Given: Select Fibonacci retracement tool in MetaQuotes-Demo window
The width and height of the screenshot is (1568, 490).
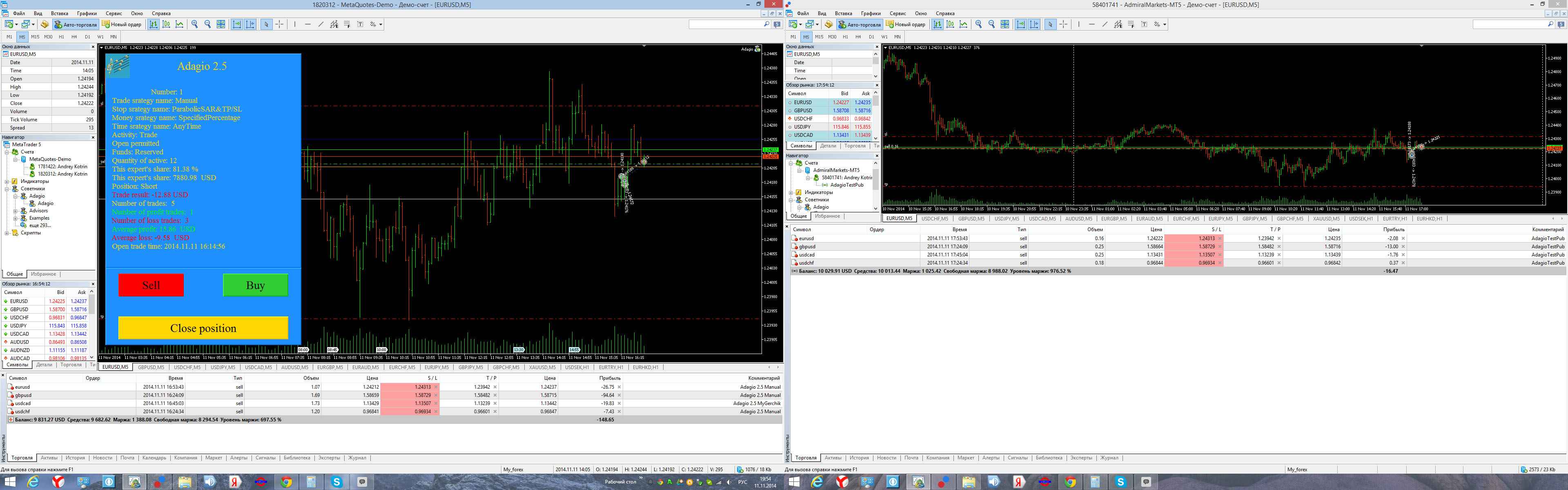Looking at the screenshot, I should (x=347, y=24).
